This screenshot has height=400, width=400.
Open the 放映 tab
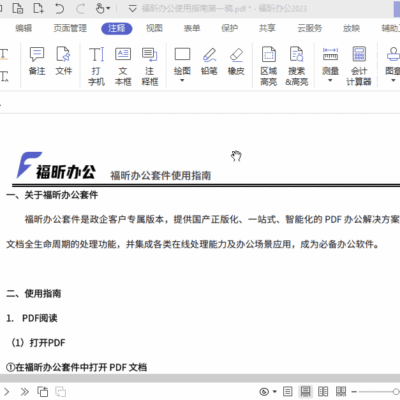pyautogui.click(x=351, y=28)
